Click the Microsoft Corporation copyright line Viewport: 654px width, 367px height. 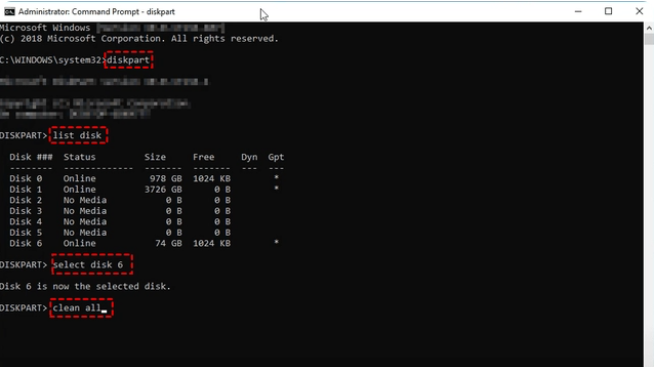[139, 39]
